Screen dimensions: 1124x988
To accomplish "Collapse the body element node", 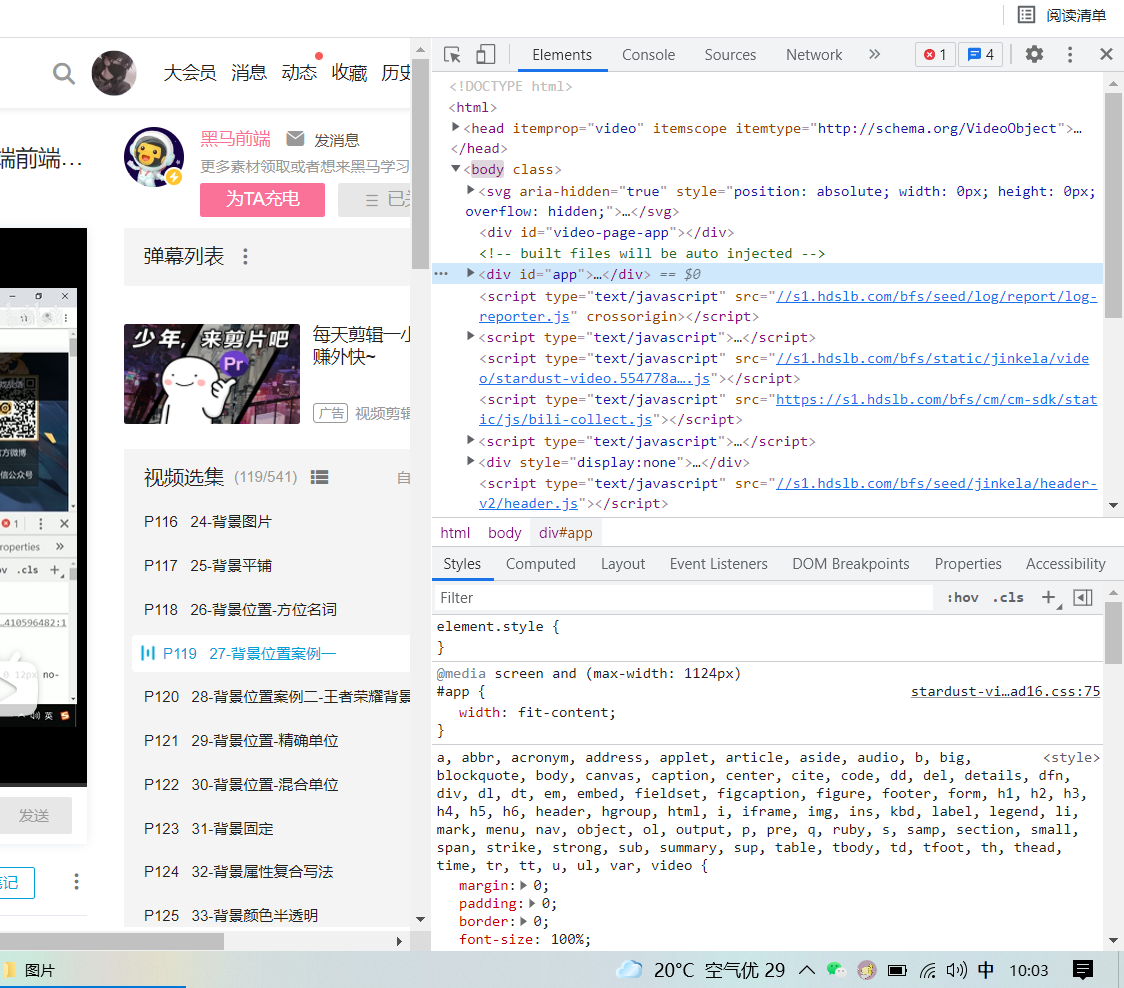I will click(x=455, y=168).
